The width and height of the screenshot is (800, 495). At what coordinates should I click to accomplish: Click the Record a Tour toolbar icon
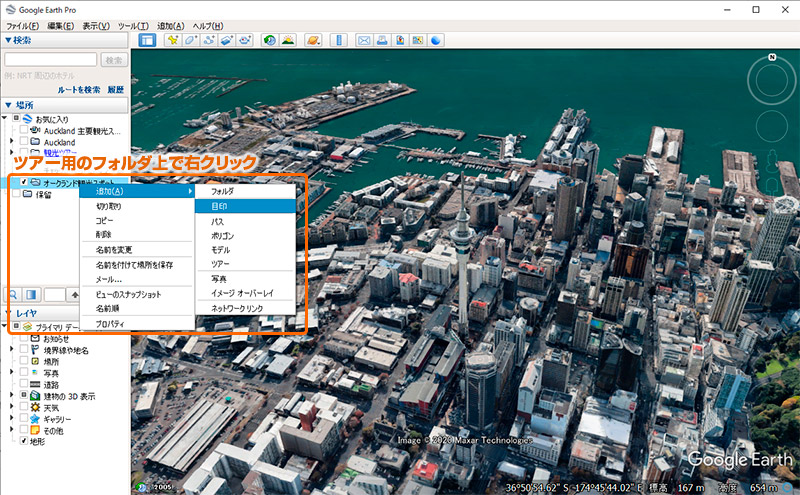pos(245,40)
